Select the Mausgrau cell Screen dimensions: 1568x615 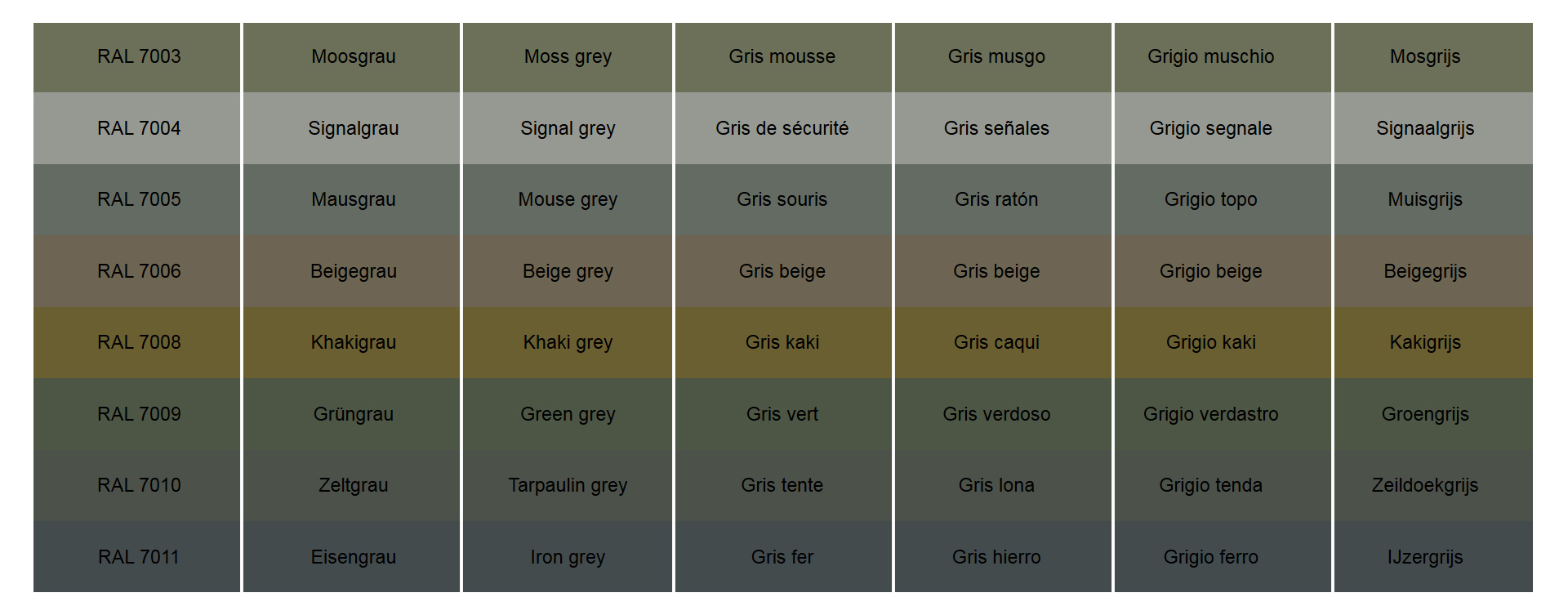pyautogui.click(x=353, y=199)
